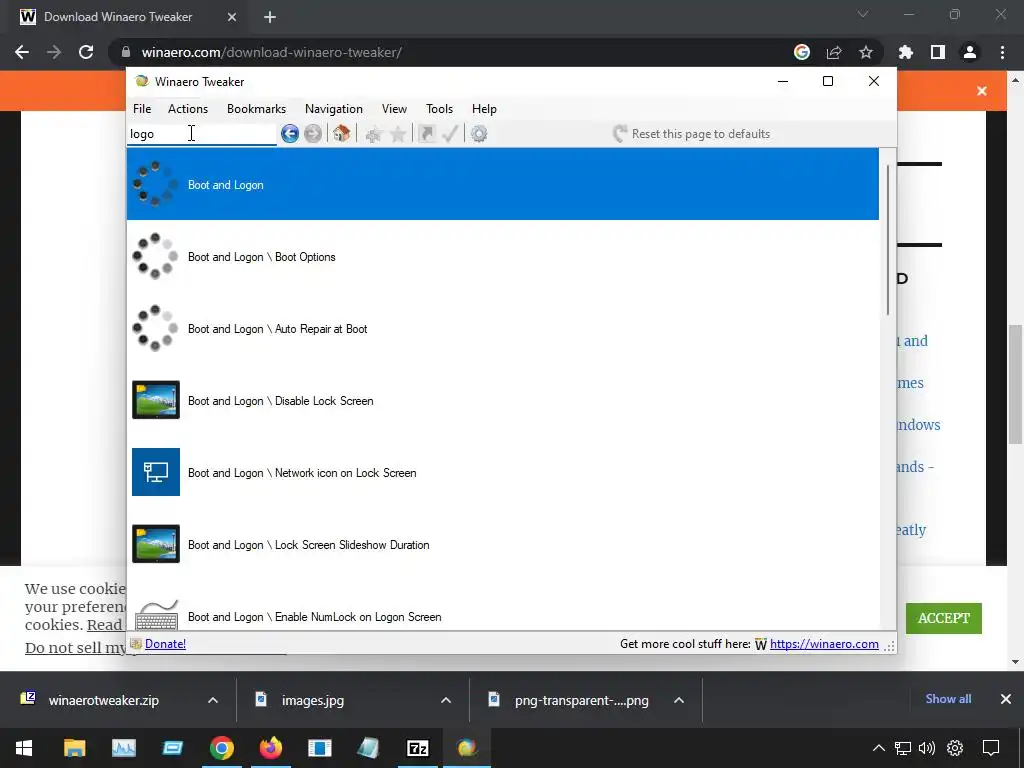Click the grey Forward arrow in Winaero toolbar
Screen dimensions: 1024x768
[313, 134]
